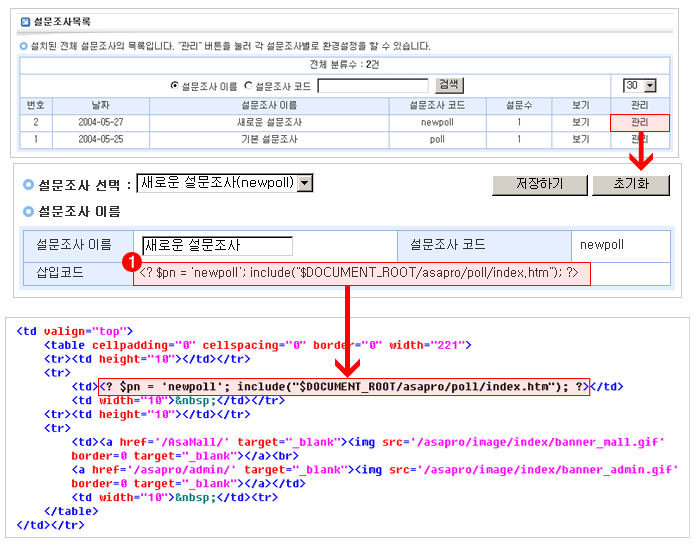
Task: Click the bullet icon before the list description
Action: click(x=24, y=46)
